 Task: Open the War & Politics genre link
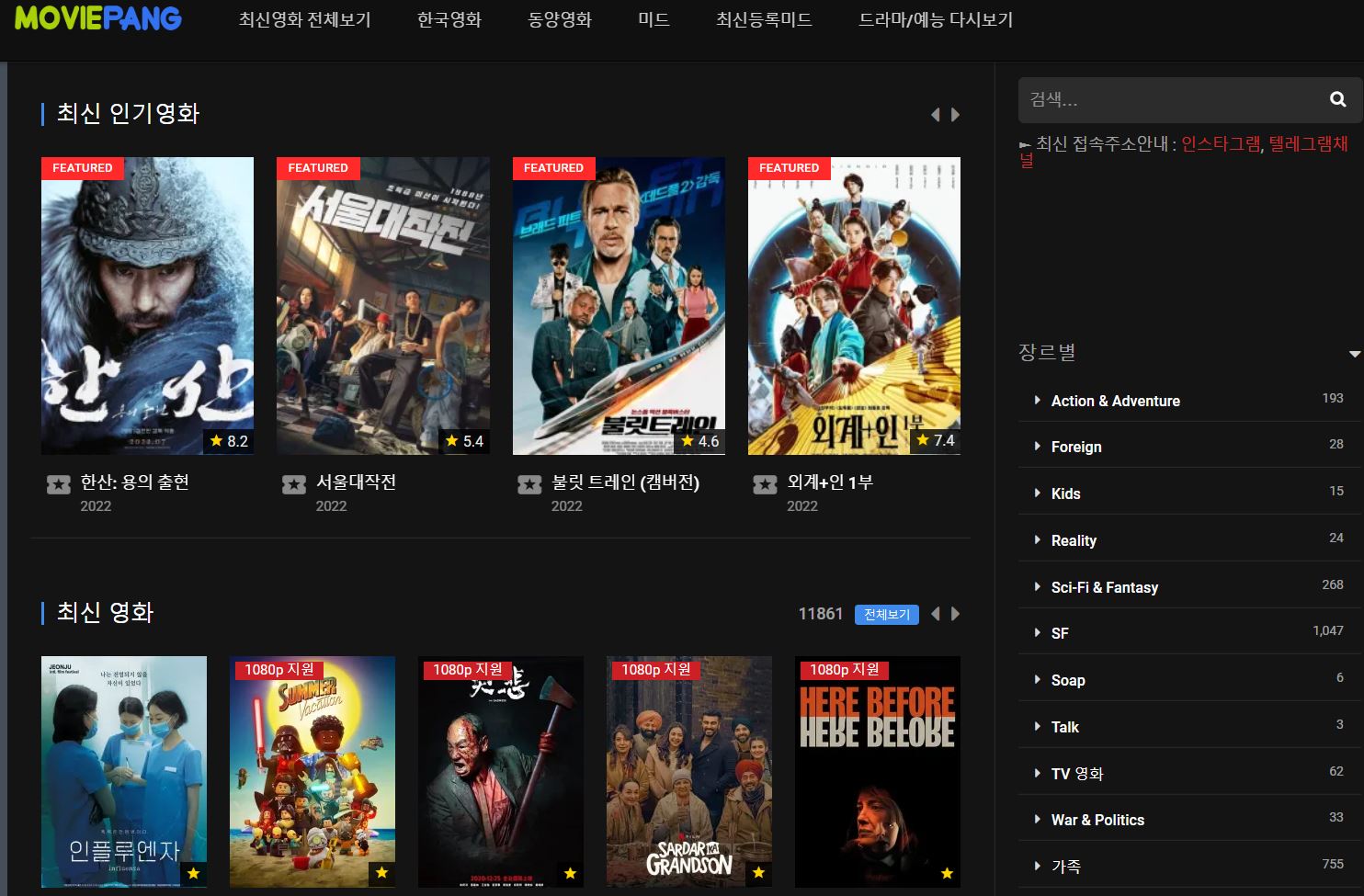[1097, 820]
